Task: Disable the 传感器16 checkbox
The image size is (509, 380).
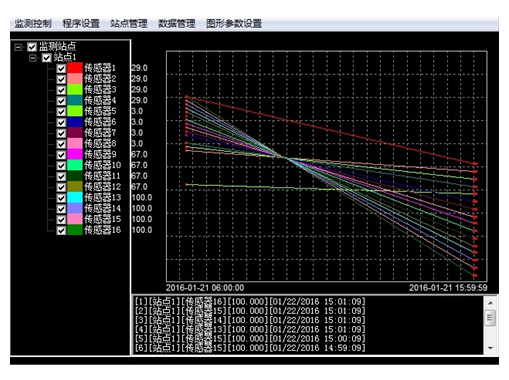Action: pos(61,230)
